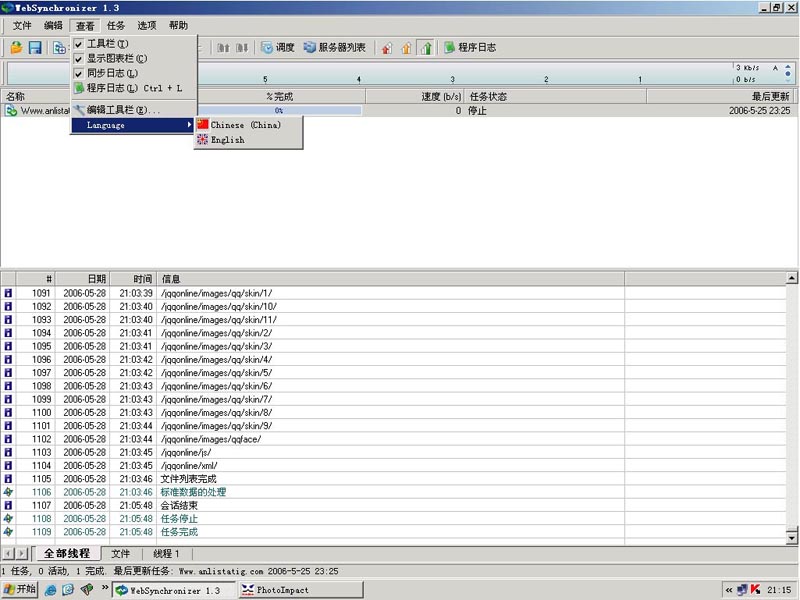The image size is (800, 600).
Task: Sort by the %完成 column header
Action: (280, 96)
